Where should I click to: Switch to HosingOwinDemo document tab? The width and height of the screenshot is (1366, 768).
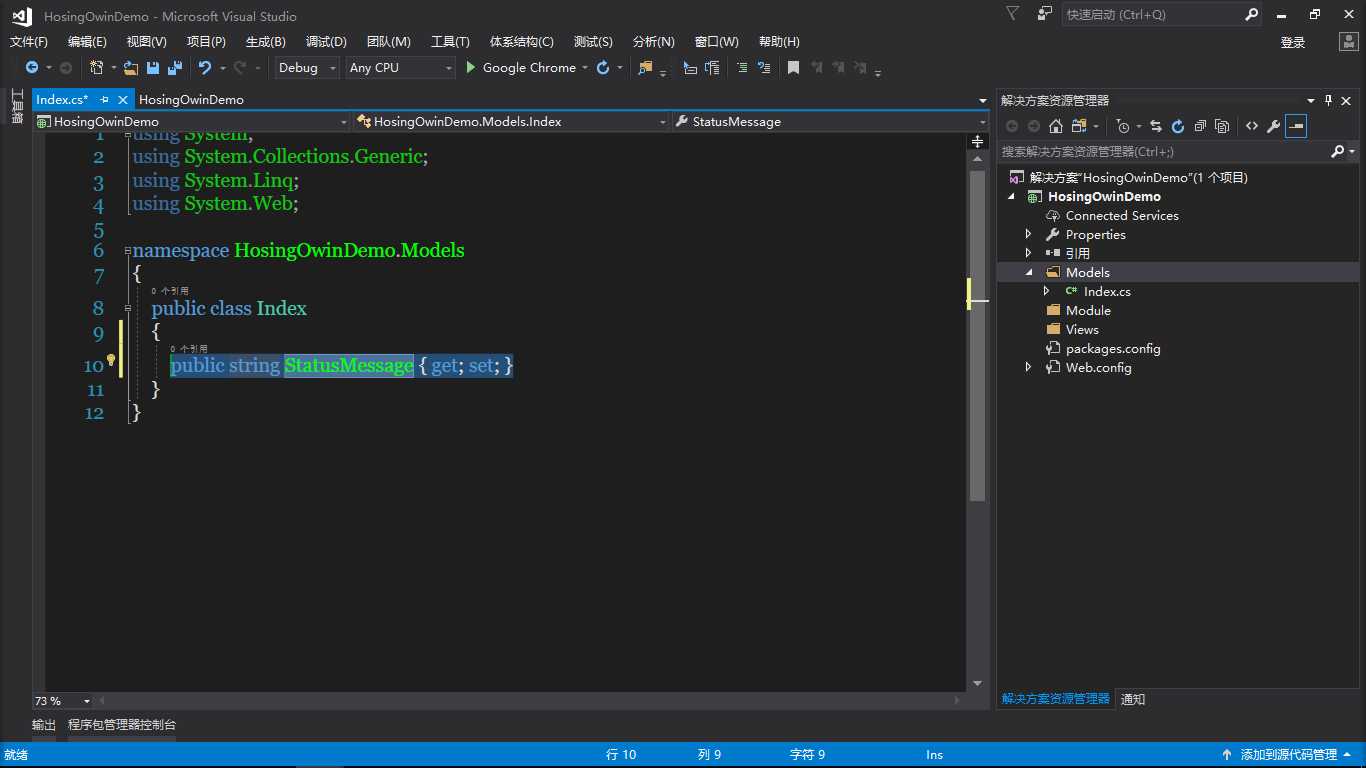point(191,100)
